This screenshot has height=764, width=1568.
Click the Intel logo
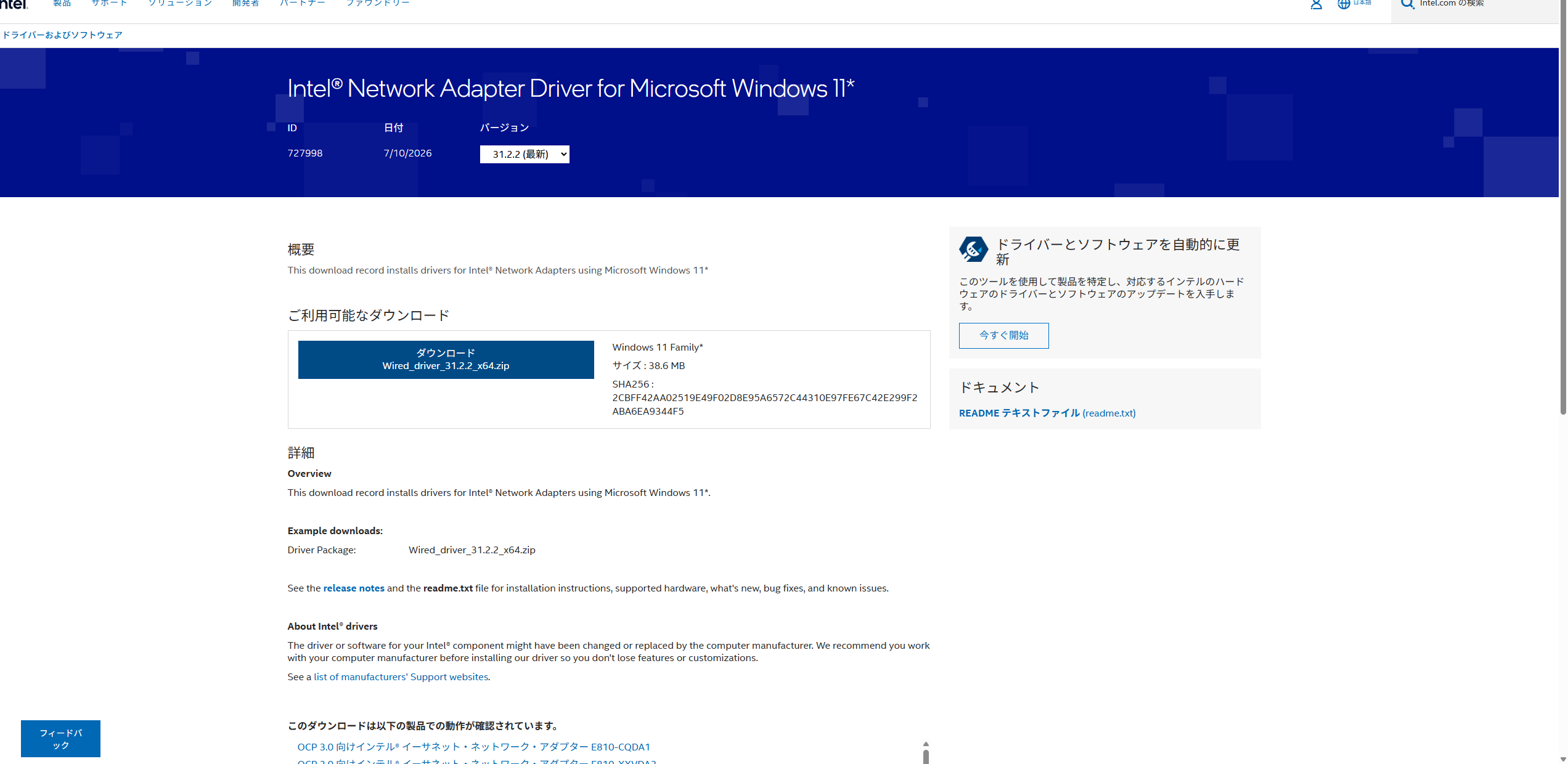click(x=14, y=4)
